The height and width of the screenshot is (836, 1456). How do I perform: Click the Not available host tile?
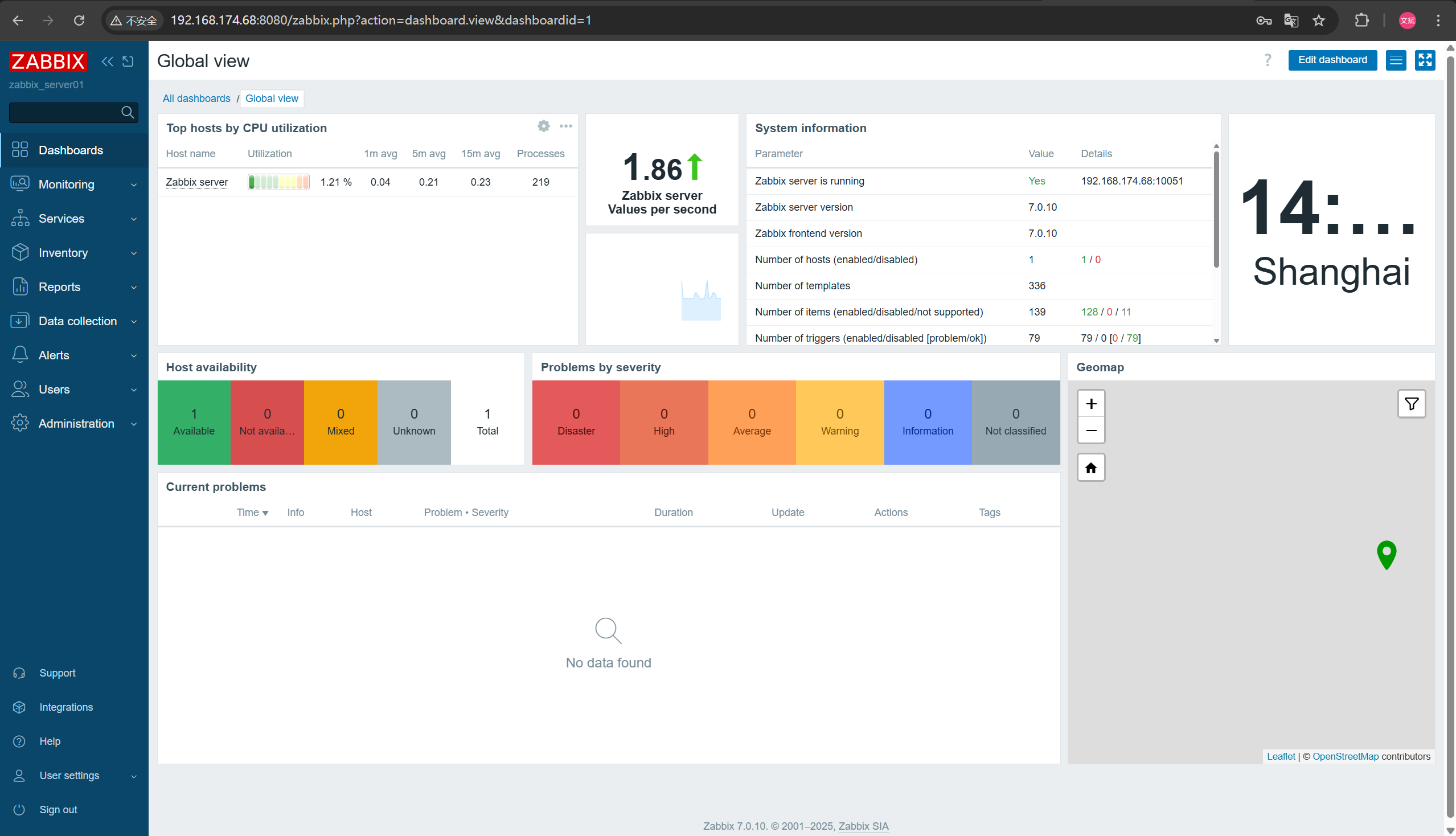267,422
